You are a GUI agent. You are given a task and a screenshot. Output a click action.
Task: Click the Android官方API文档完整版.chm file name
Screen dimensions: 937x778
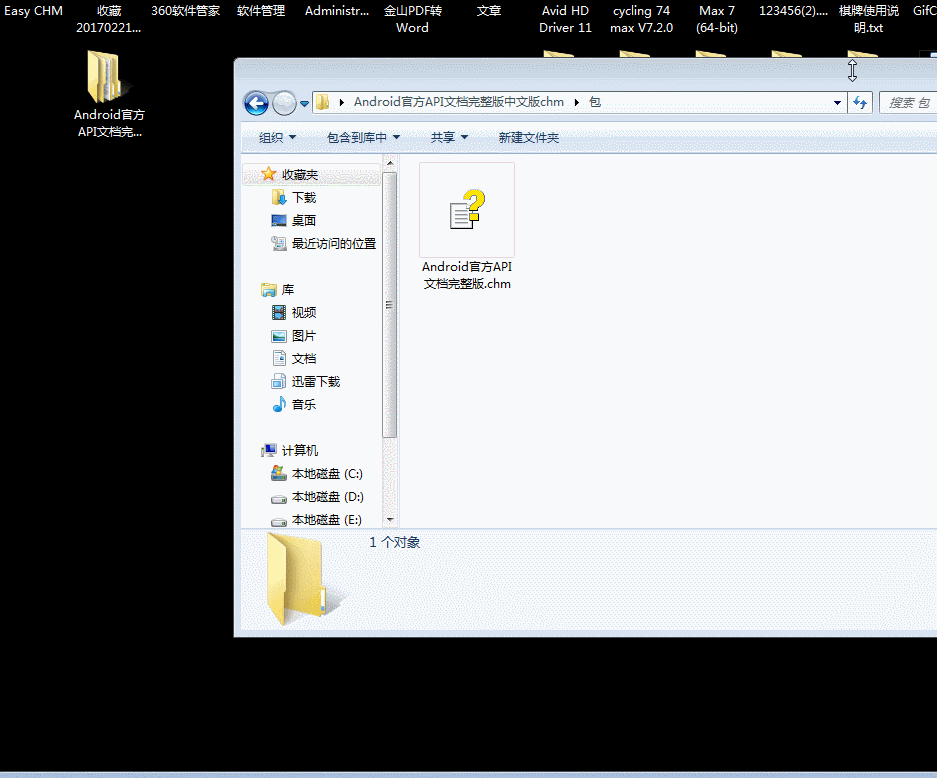click(x=467, y=275)
